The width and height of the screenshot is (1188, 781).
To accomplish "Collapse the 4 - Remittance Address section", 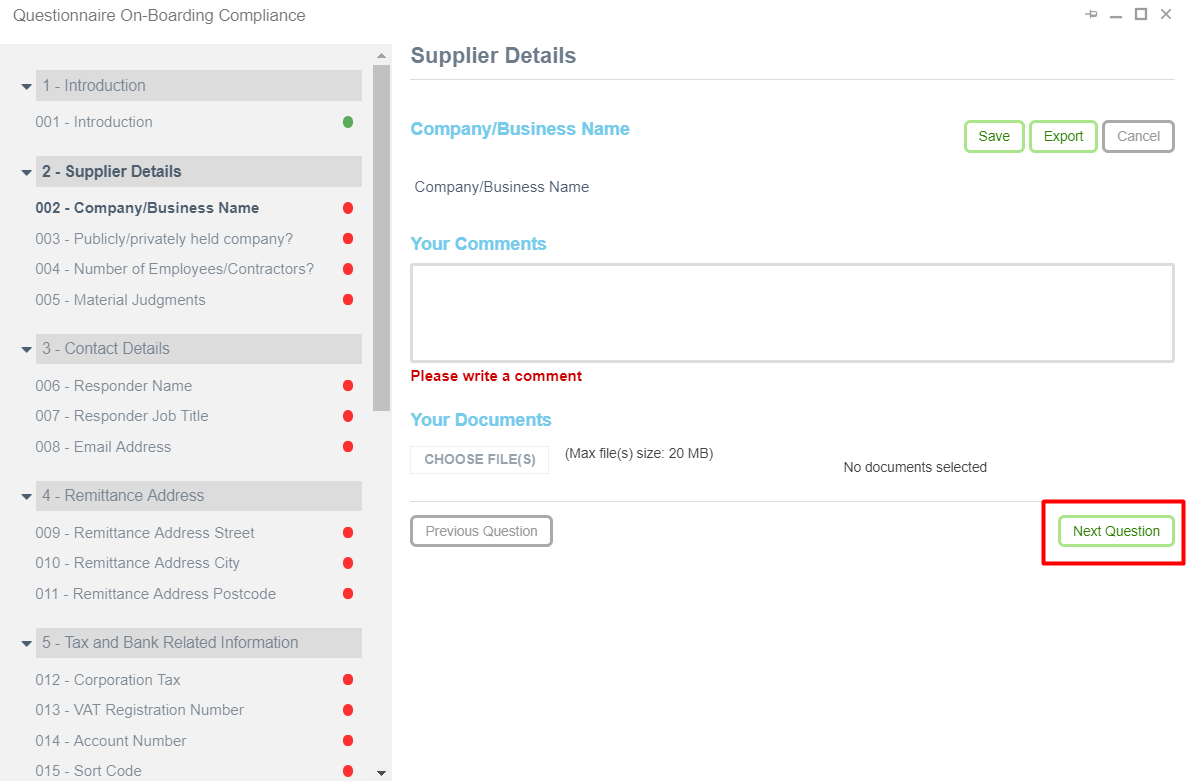I will point(27,497).
